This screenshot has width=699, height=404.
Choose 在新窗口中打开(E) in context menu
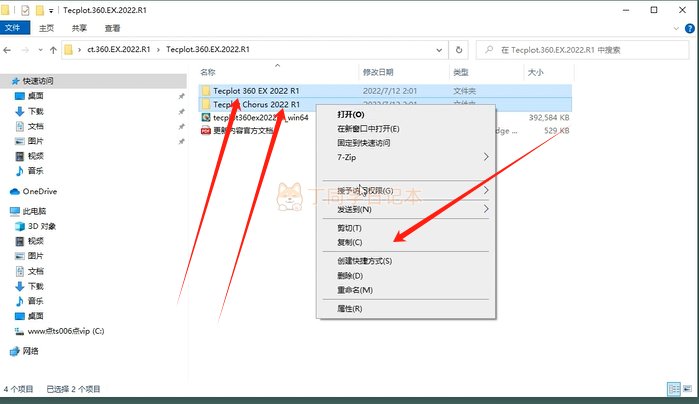pos(406,129)
